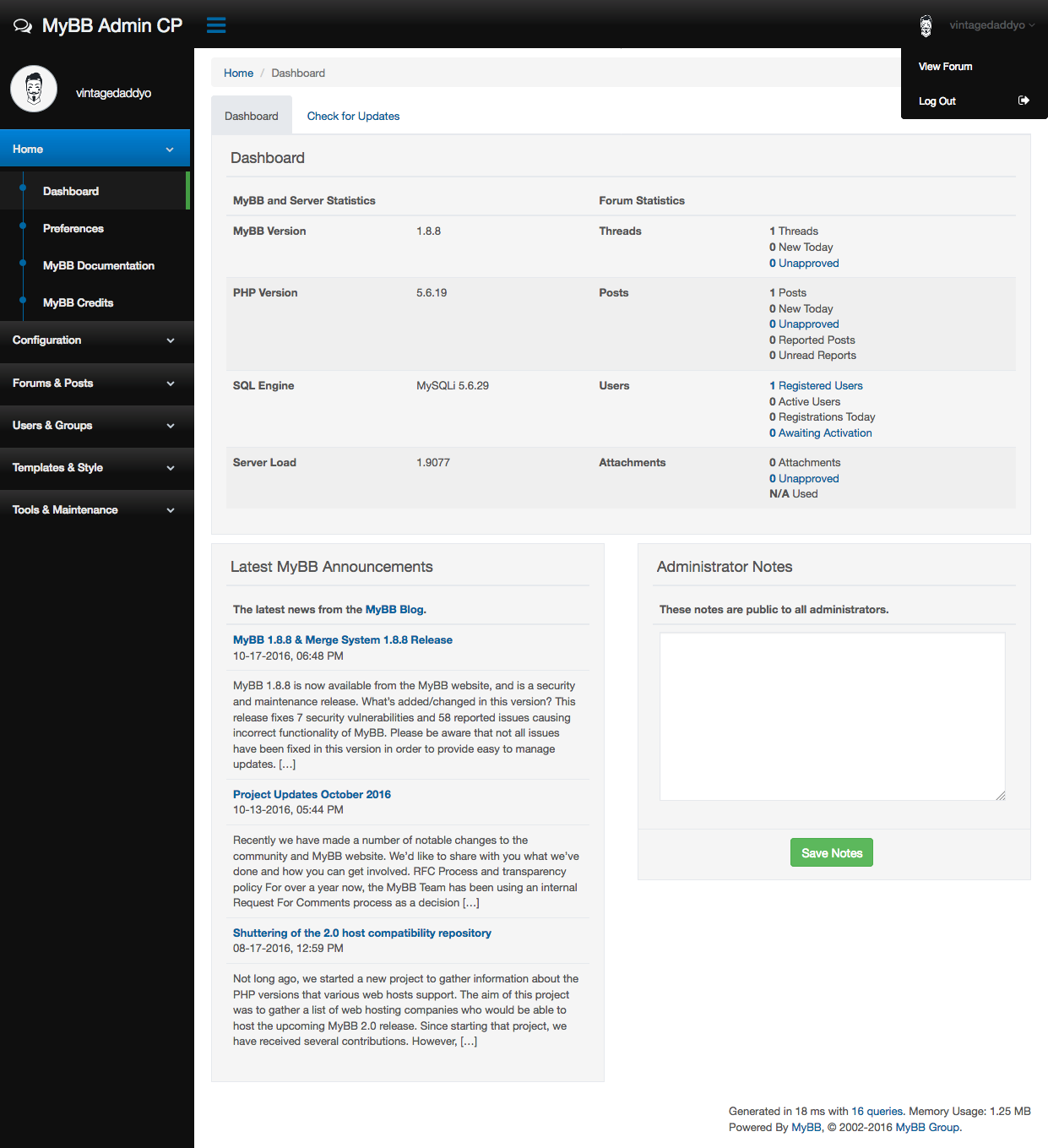
Task: Select View Forum from user menu
Action: coord(945,67)
